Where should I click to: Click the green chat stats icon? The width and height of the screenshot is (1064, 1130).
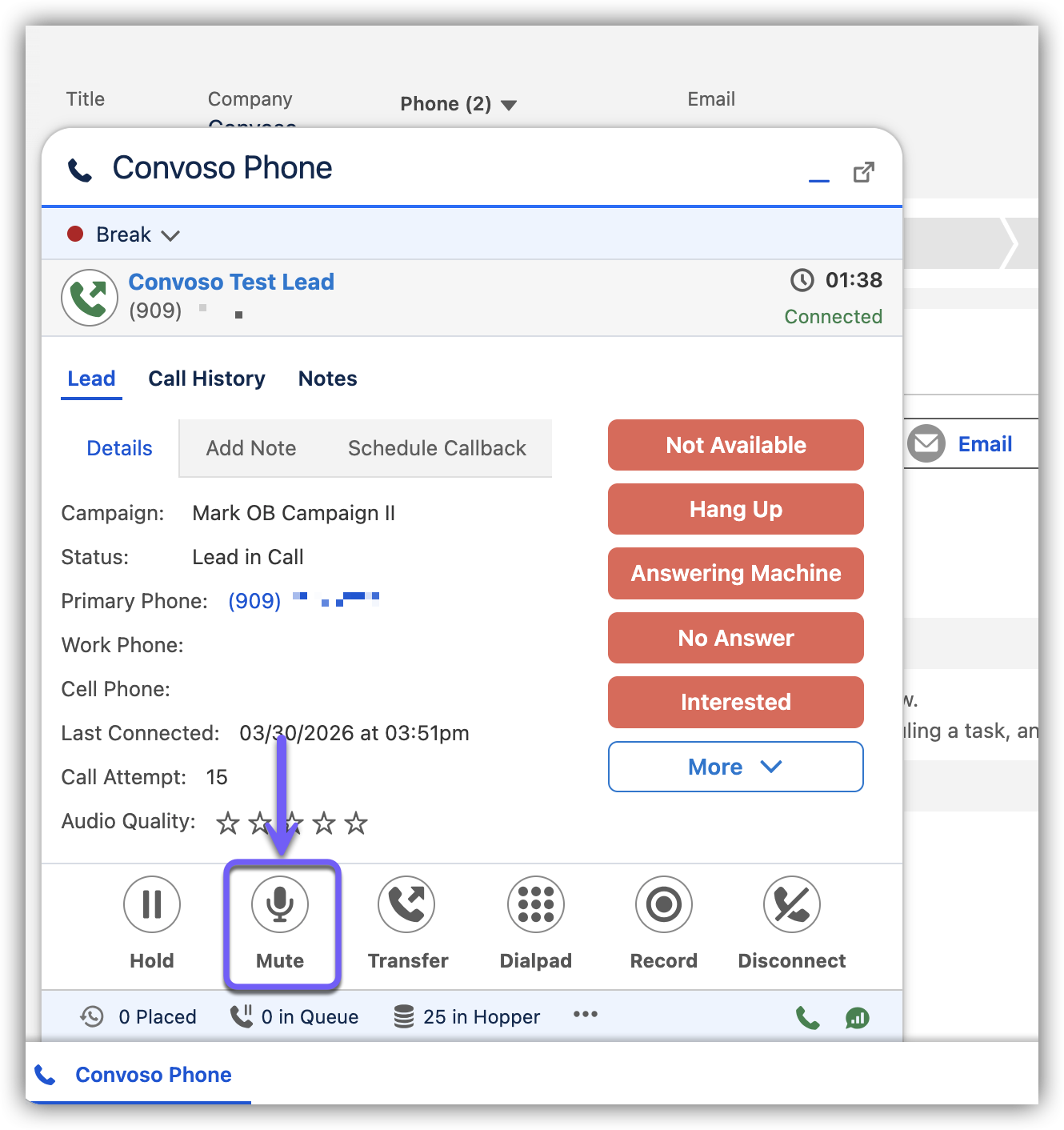857,1018
